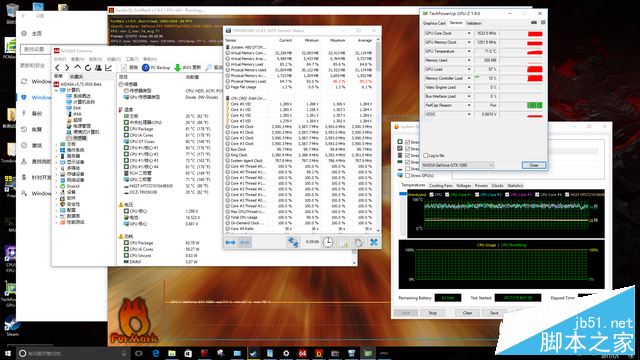The image size is (640, 360).
Task: Open AIDA64 graph chart icon
Action: tap(109, 68)
